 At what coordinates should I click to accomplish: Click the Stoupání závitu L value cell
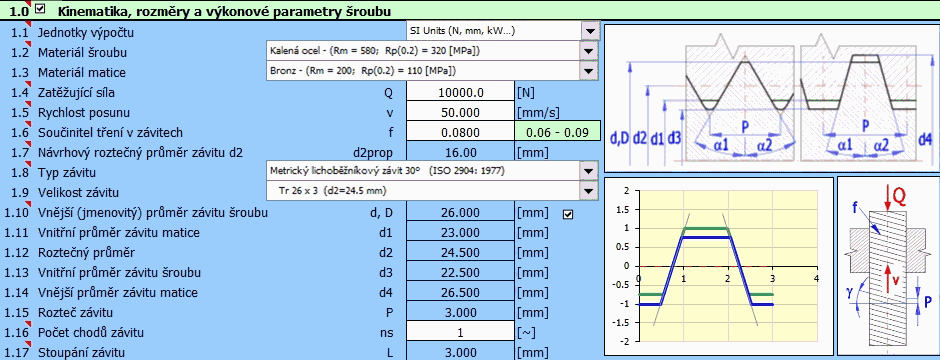(x=460, y=352)
